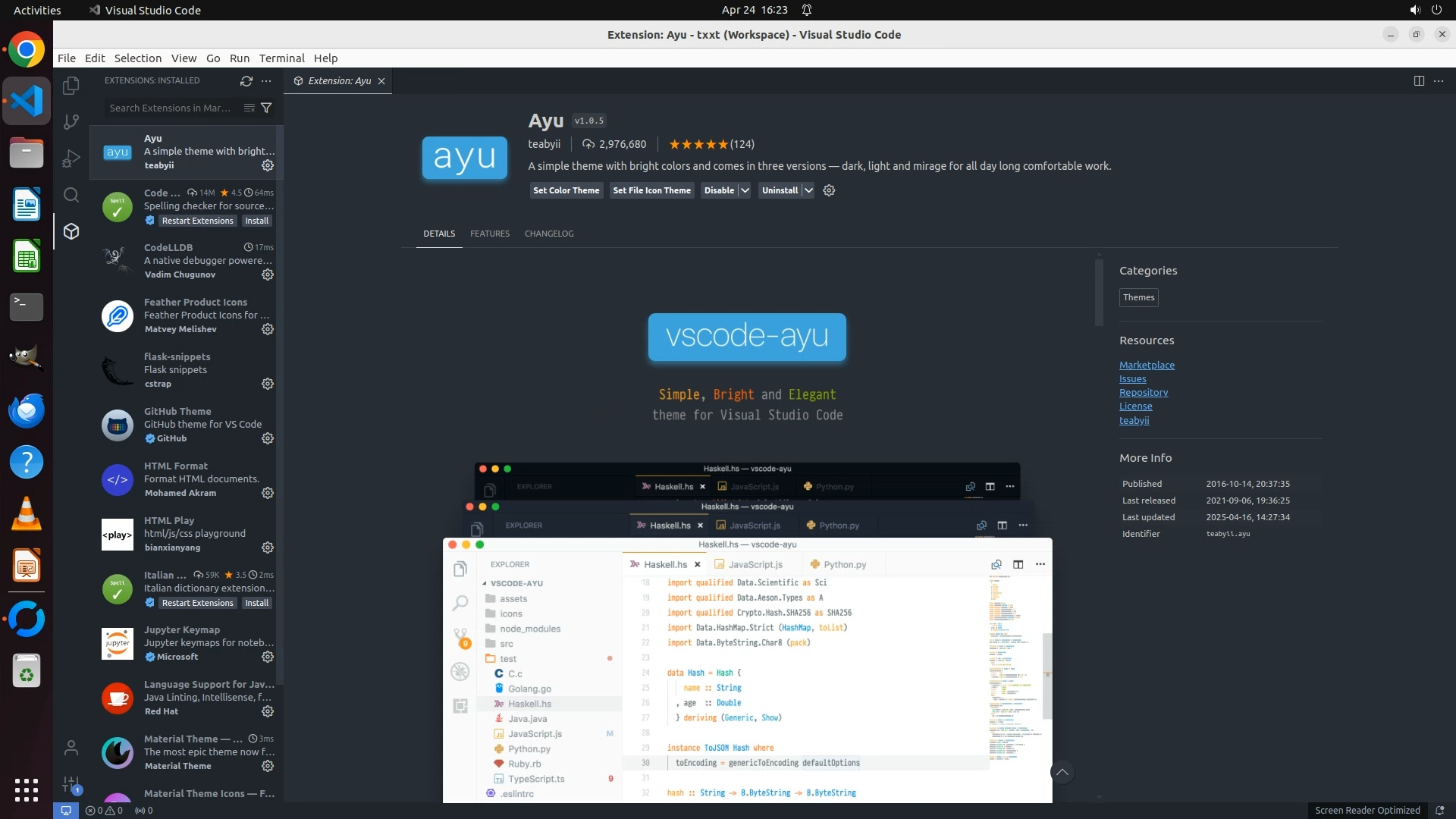Open manage gear for CodeLLDB extension
This screenshot has height=819, width=1456.
[x=268, y=275]
